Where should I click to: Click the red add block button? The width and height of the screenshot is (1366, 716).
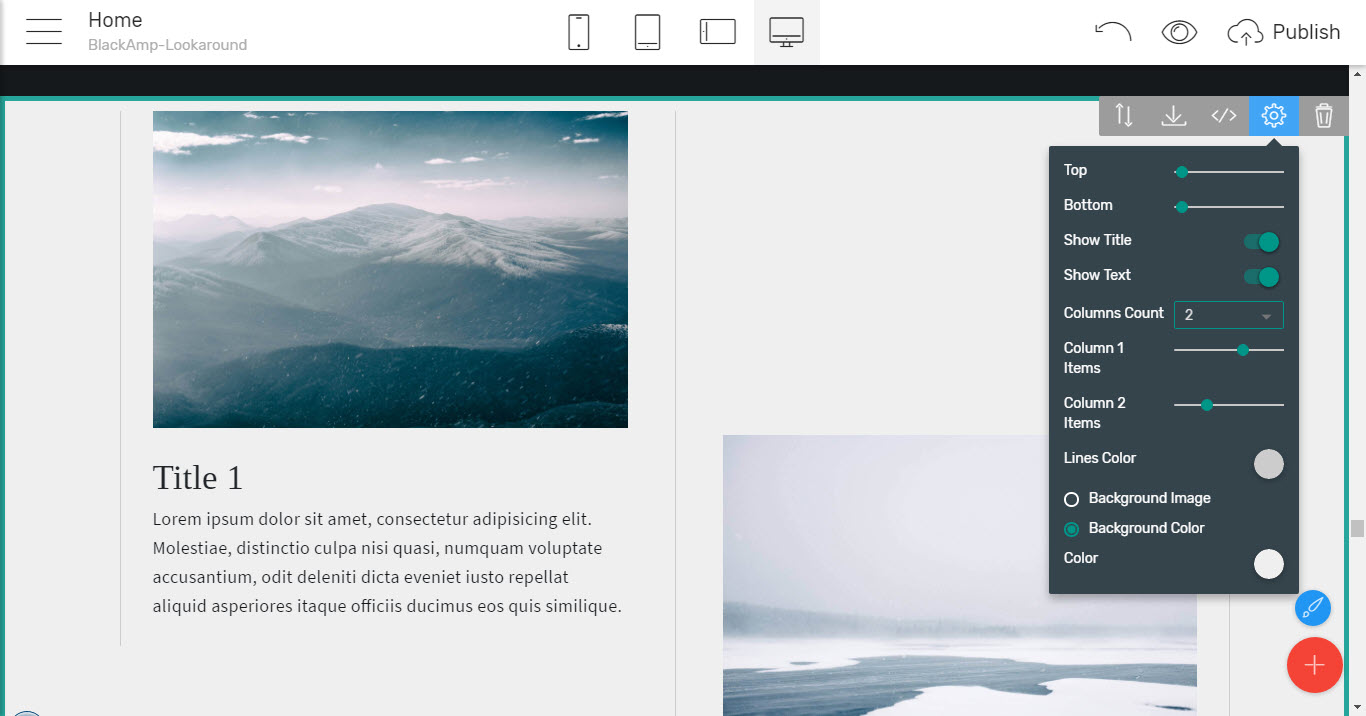pyautogui.click(x=1314, y=665)
